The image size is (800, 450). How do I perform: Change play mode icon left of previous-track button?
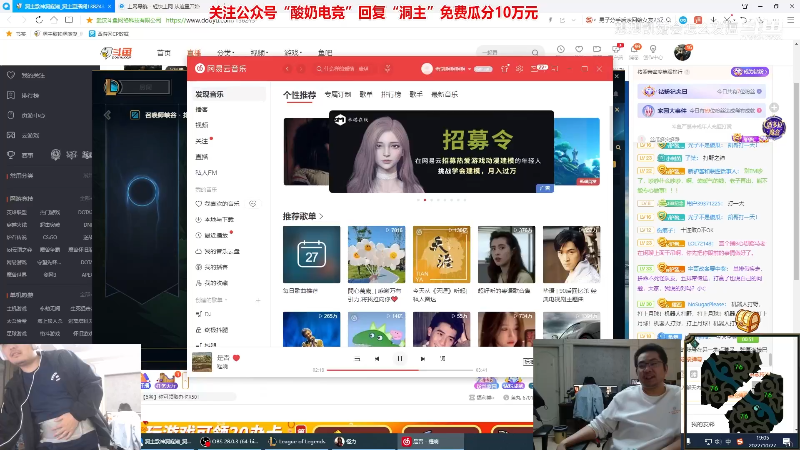(x=357, y=359)
